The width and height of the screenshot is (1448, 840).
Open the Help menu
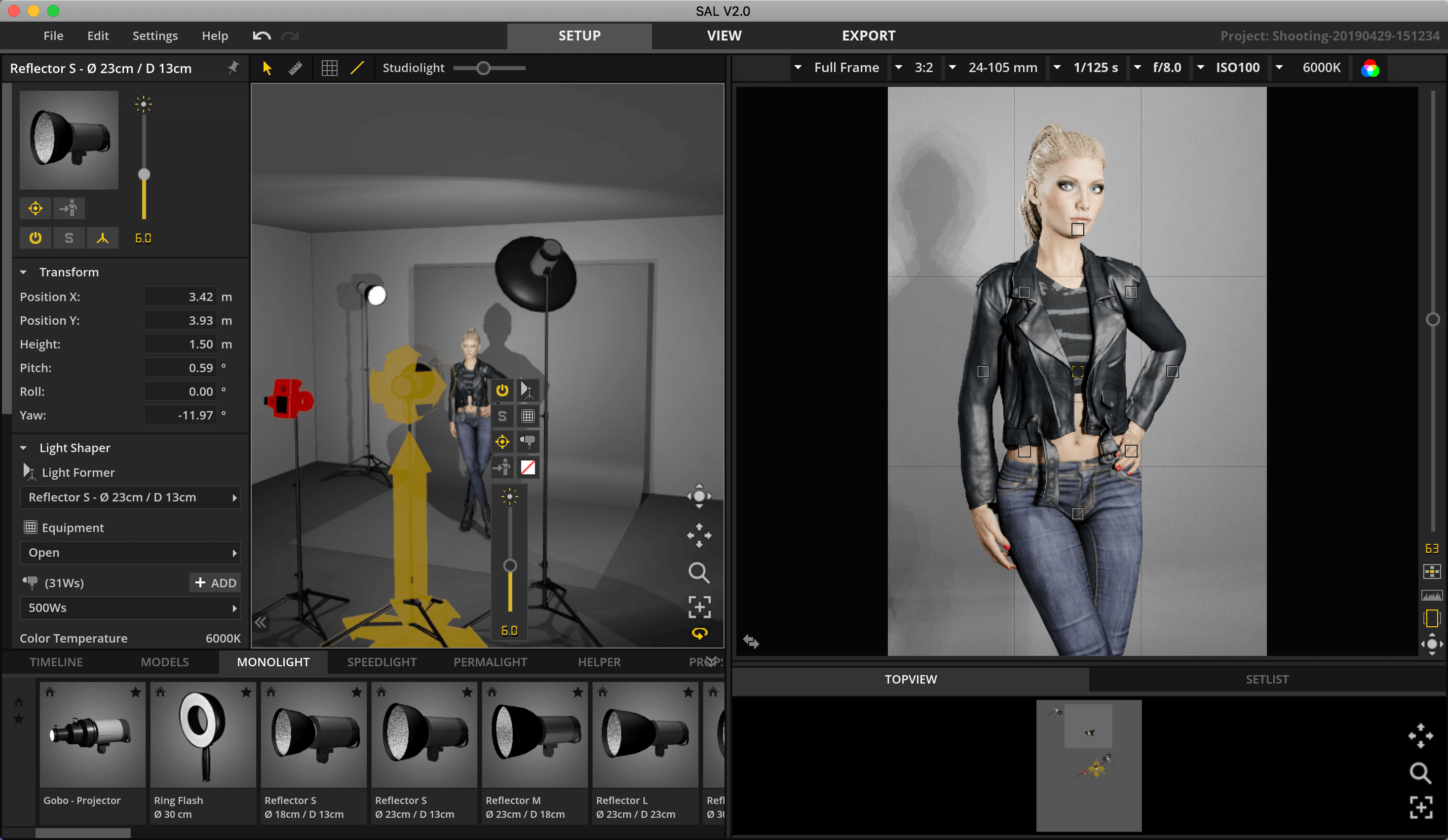[x=215, y=36]
